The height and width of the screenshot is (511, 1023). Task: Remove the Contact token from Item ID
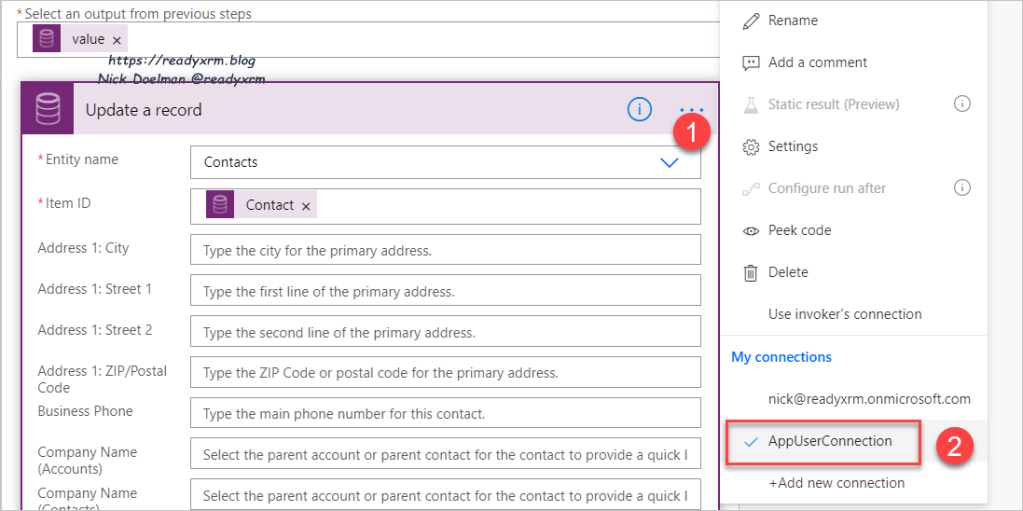pos(306,206)
